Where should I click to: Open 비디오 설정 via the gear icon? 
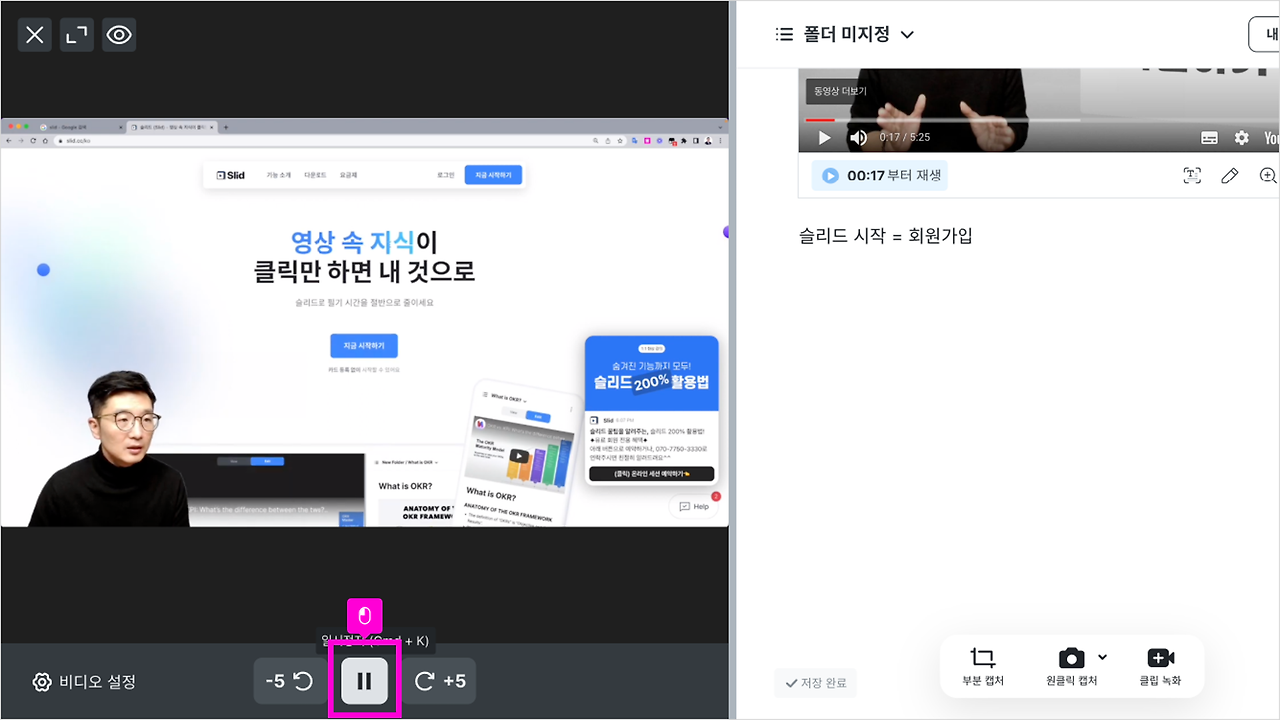click(x=41, y=681)
